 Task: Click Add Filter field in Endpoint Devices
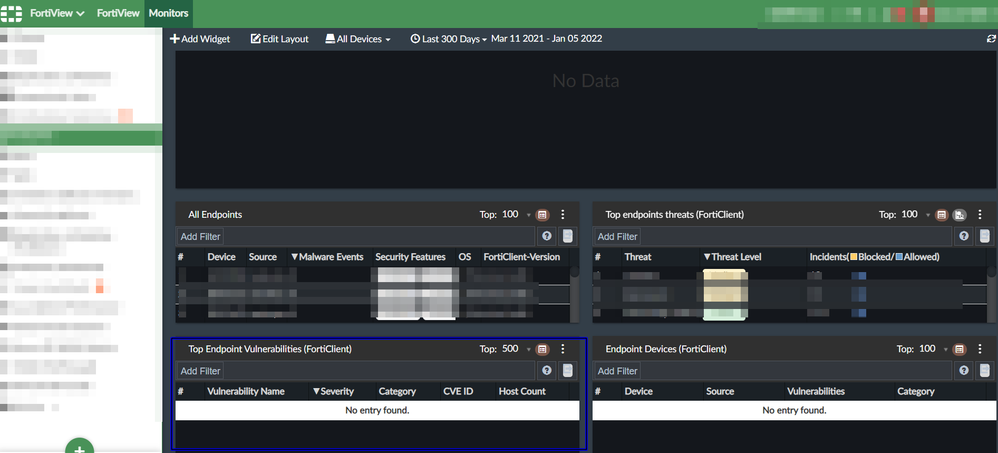[617, 371]
